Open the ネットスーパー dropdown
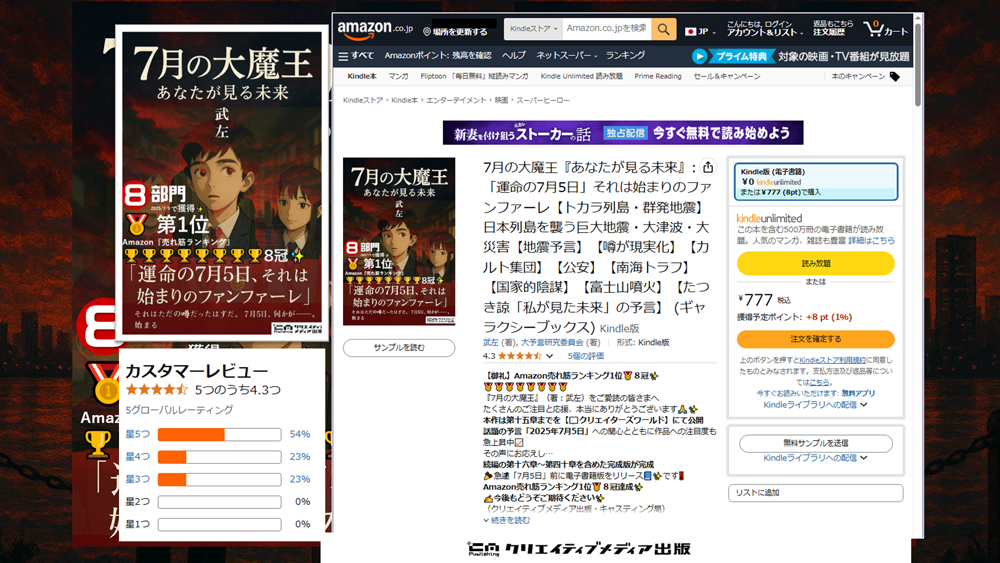Viewport: 1000px width, 563px height. (566, 55)
